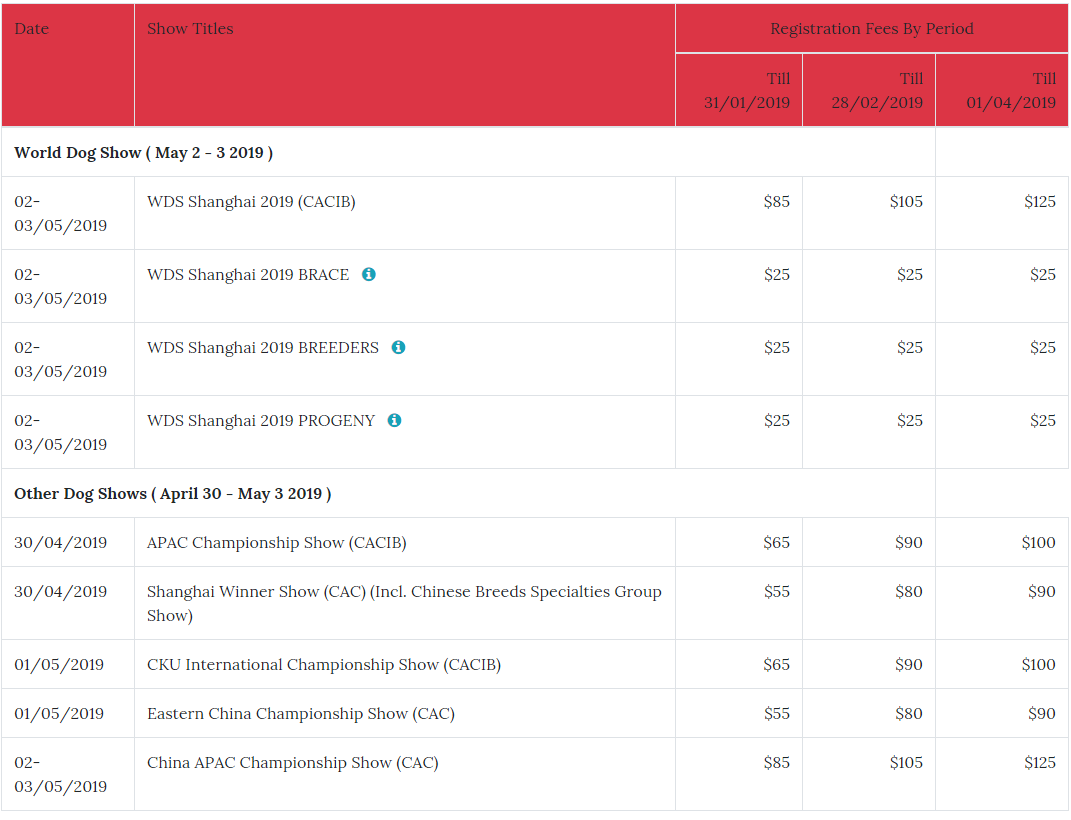Click the World Dog Show section heading
This screenshot has width=1071, height=820.
[143, 153]
